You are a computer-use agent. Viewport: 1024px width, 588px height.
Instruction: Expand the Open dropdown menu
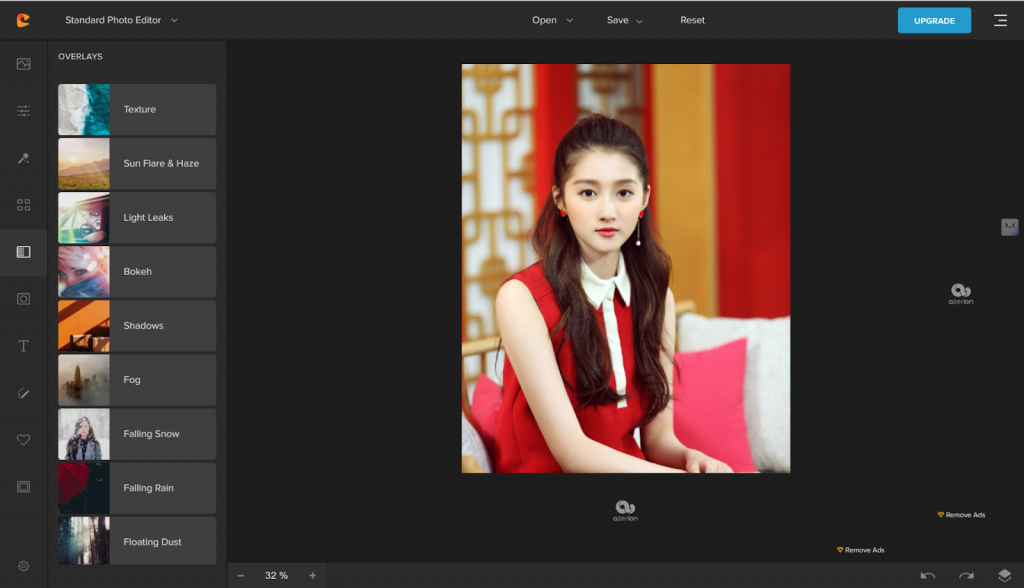click(552, 20)
